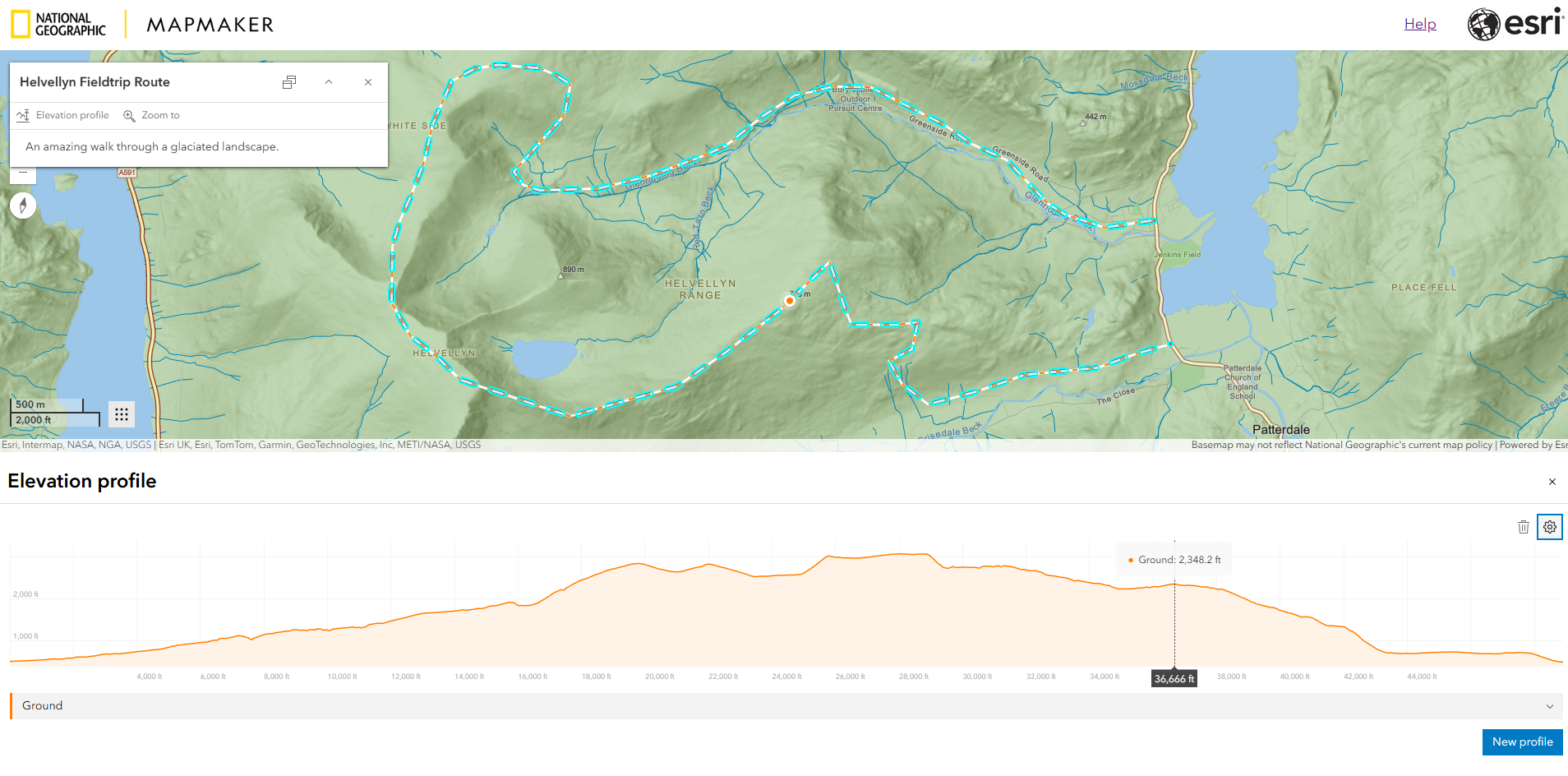Click the dock popup icon in the route header
Viewport: 1568px width, 776px height.
[x=289, y=82]
